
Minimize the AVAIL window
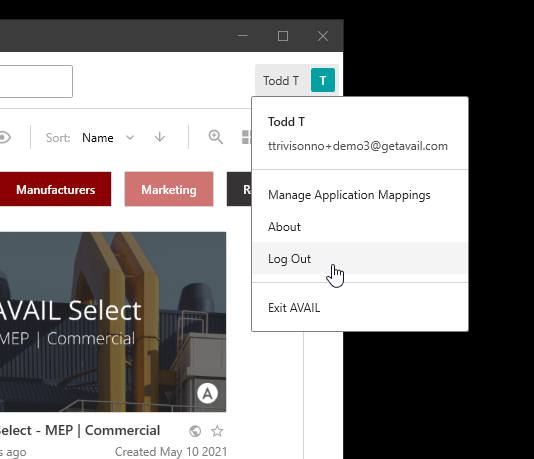tap(243, 36)
